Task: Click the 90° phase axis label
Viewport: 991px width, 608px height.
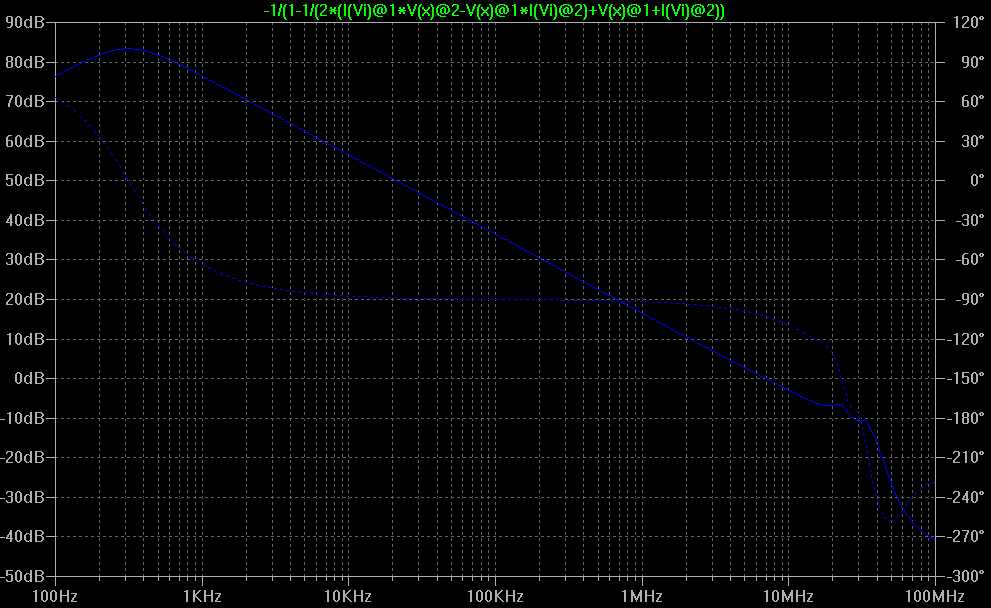Action: [x=973, y=62]
